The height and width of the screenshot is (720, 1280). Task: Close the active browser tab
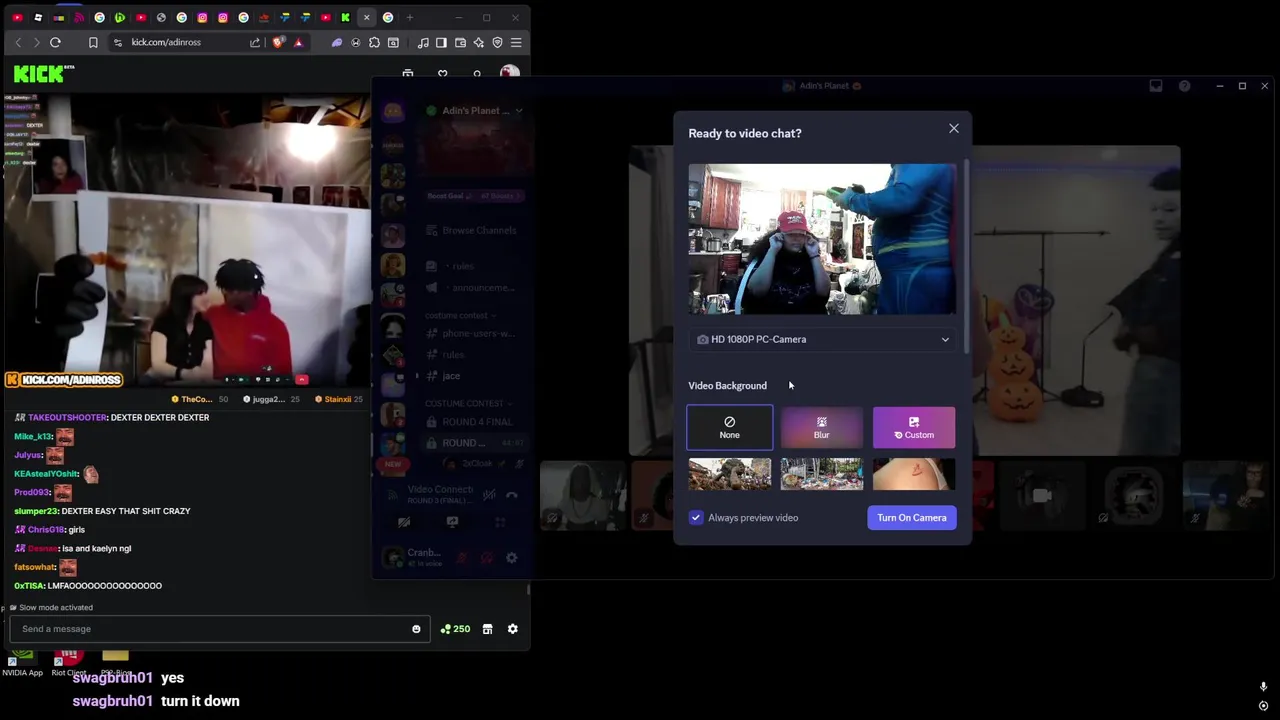tap(366, 17)
